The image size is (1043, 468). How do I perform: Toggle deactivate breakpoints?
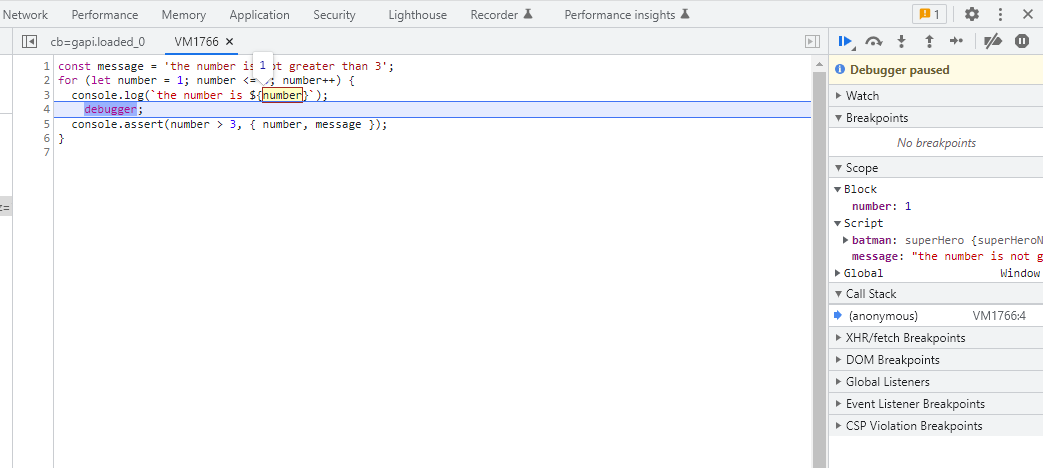pyautogui.click(x=993, y=41)
